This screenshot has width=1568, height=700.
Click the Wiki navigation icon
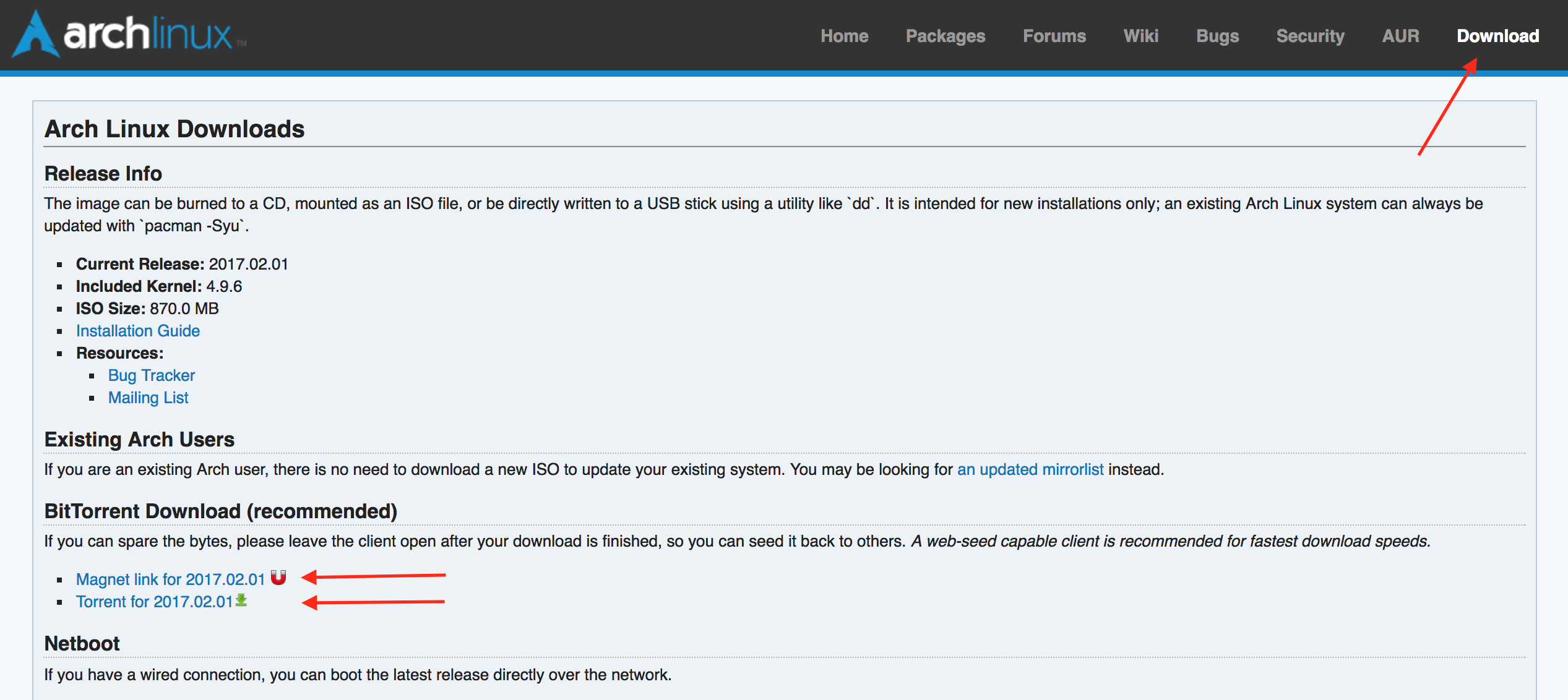1140,35
